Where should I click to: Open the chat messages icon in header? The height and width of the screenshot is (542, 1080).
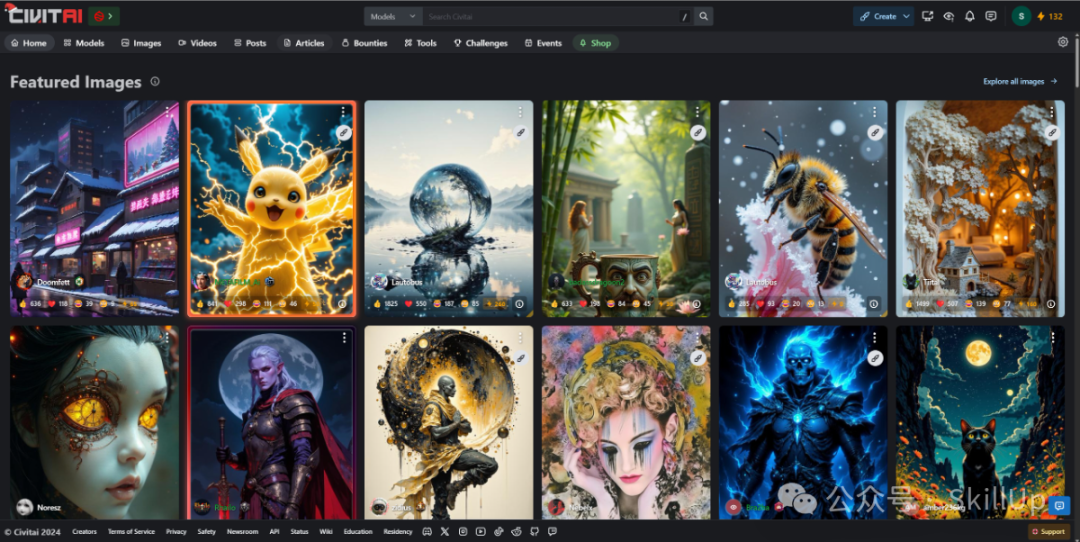(x=990, y=17)
